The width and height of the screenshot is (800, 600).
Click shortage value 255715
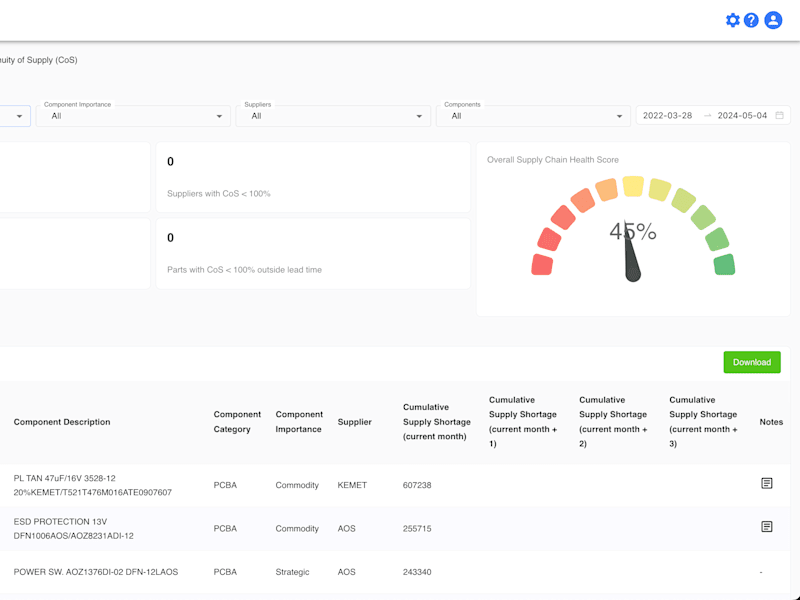pos(417,529)
